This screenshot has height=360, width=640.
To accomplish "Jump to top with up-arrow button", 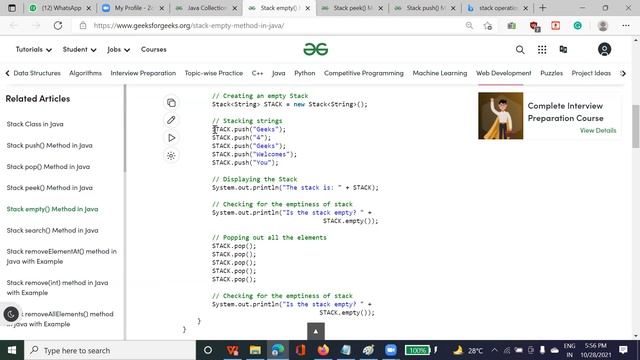I will pyautogui.click(x=316, y=331).
